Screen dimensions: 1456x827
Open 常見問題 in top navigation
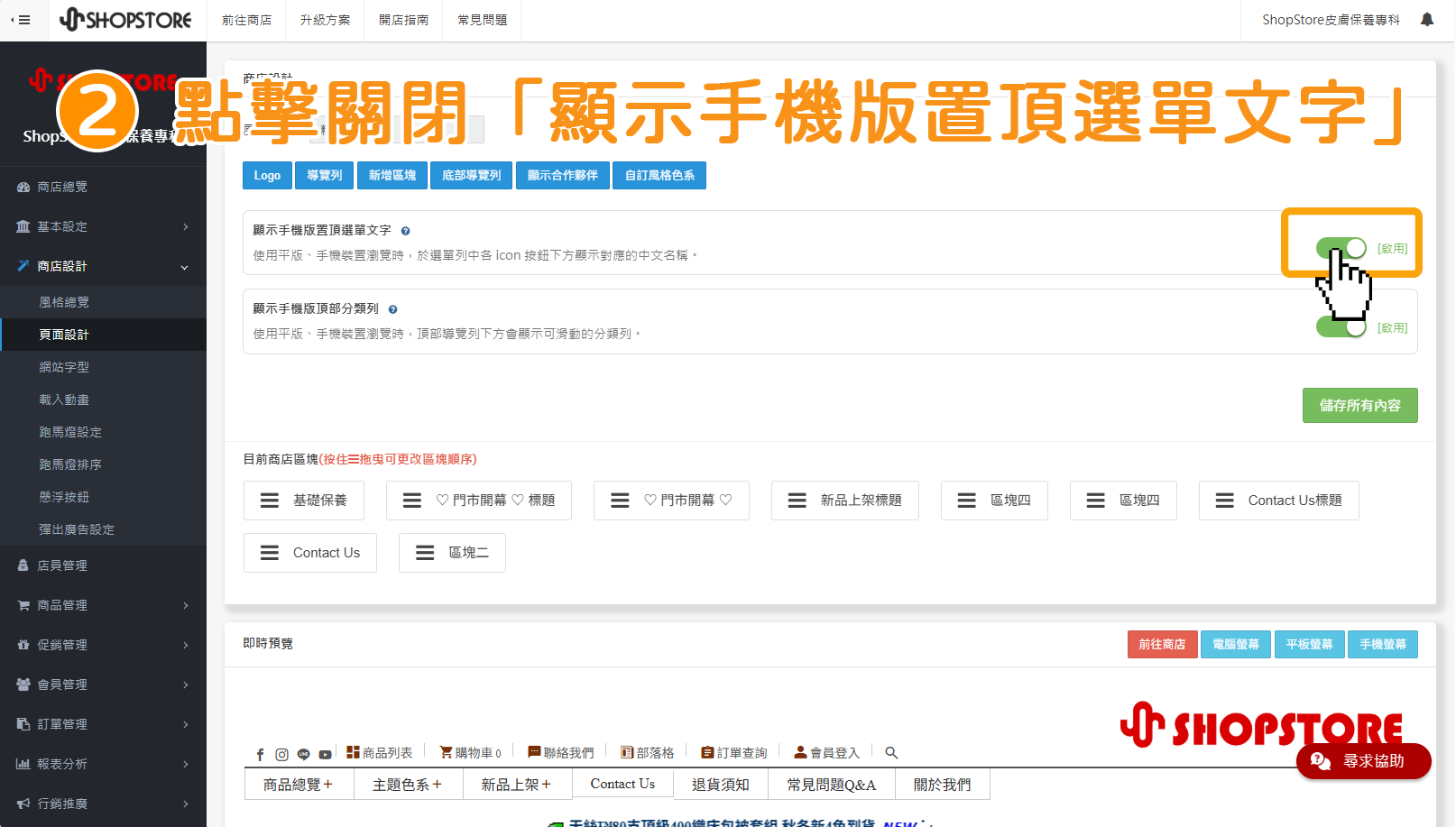point(482,20)
